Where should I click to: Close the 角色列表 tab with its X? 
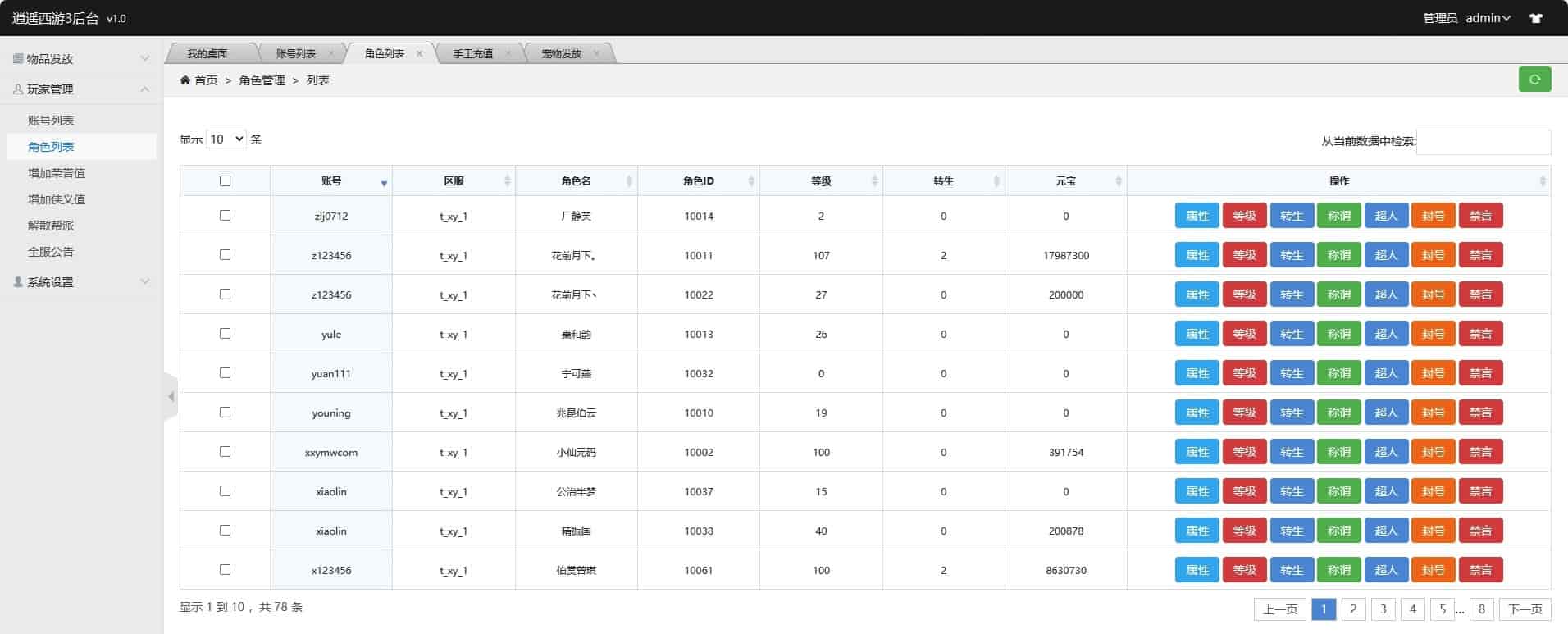(x=420, y=53)
